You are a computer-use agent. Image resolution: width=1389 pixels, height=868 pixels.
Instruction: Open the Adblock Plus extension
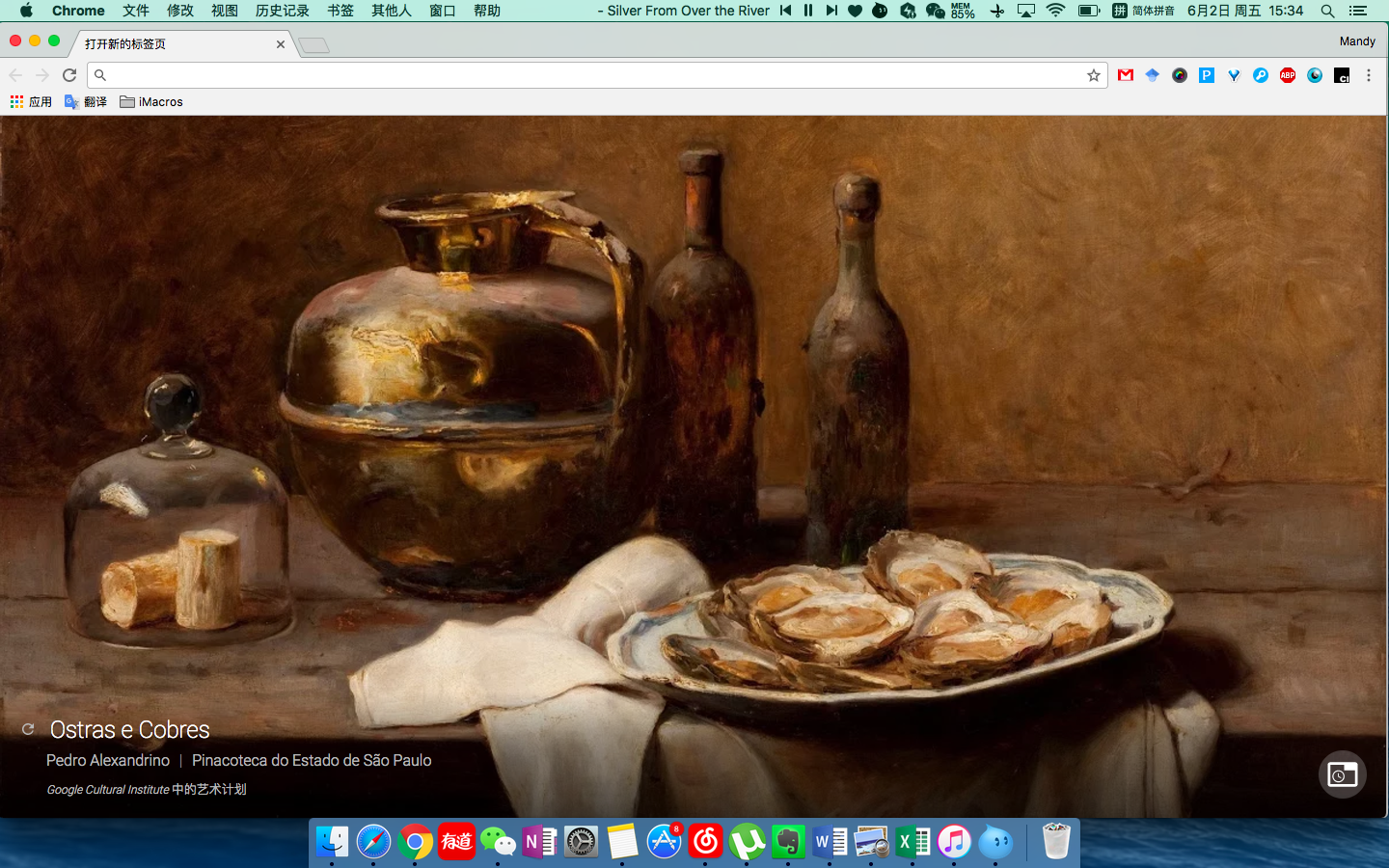pyautogui.click(x=1288, y=75)
